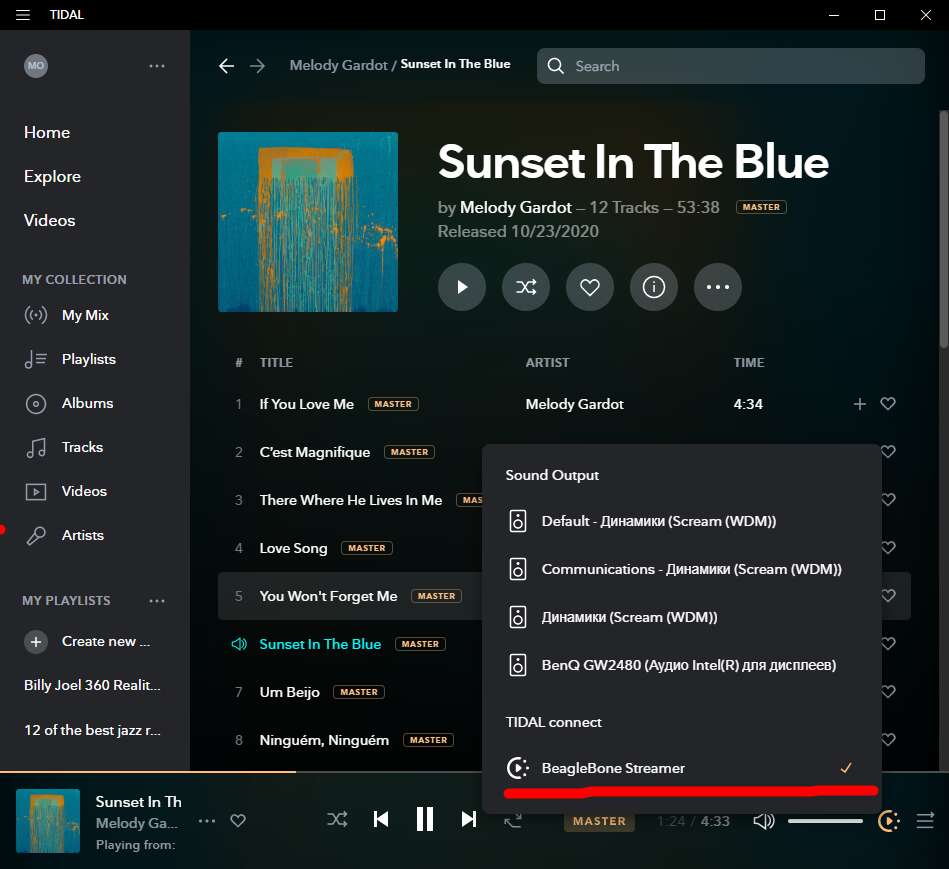Navigate to Explore
The image size is (949, 869).
[53, 176]
